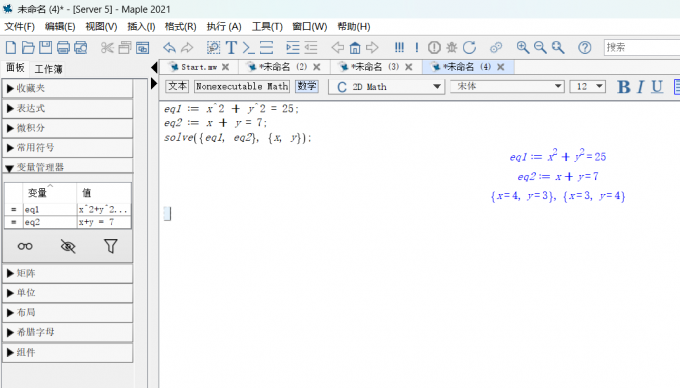This screenshot has width=680, height=388.
Task: Save the worksheet with the floppy disk icon
Action: 46,47
